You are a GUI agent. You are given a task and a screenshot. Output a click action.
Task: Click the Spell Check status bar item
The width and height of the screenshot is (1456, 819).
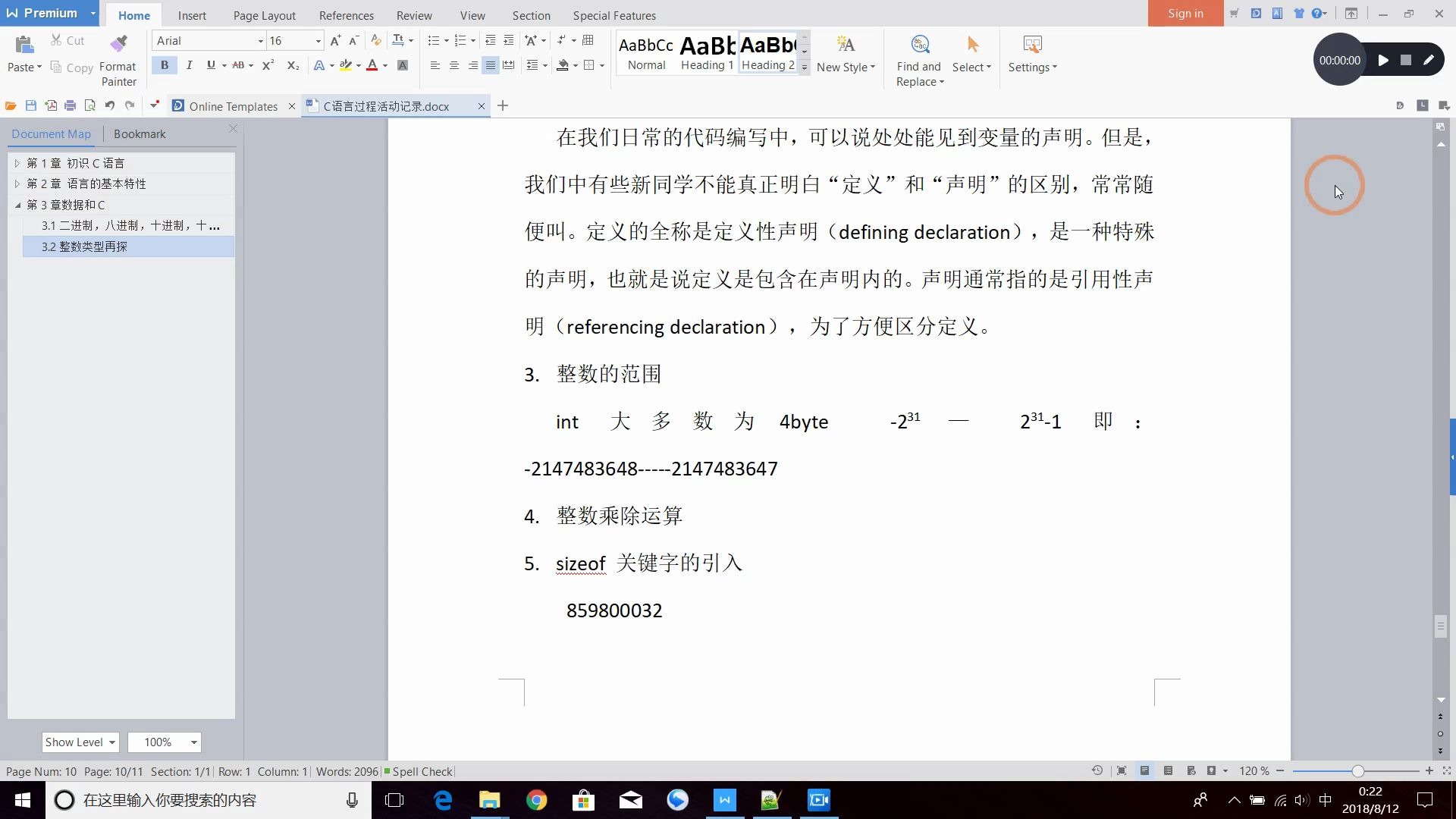419,771
